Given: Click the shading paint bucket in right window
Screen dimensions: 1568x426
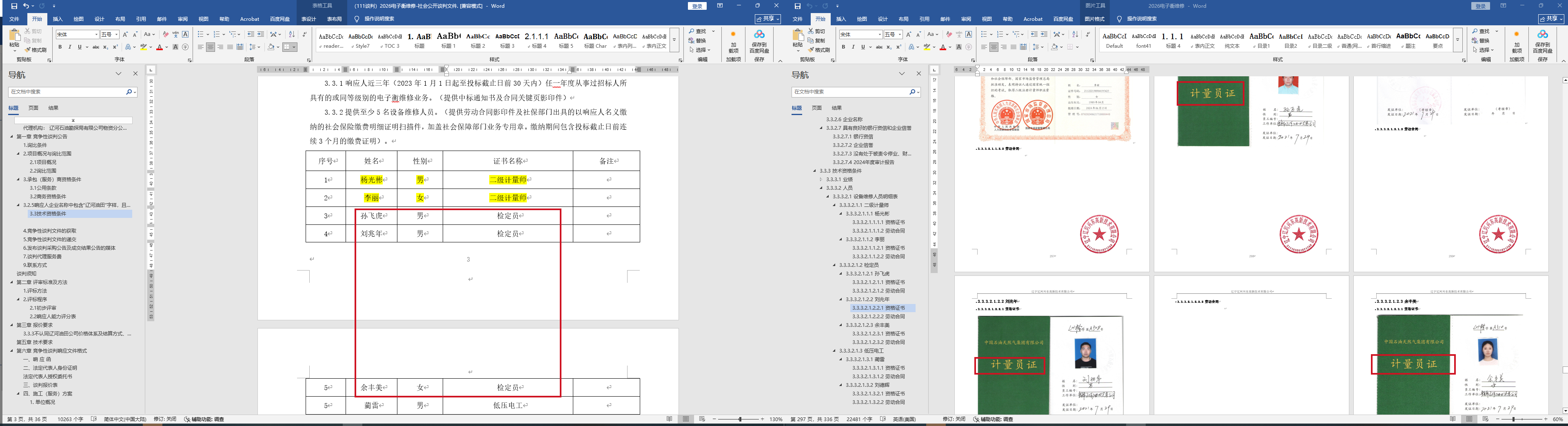Looking at the screenshot, I should point(1055,47).
